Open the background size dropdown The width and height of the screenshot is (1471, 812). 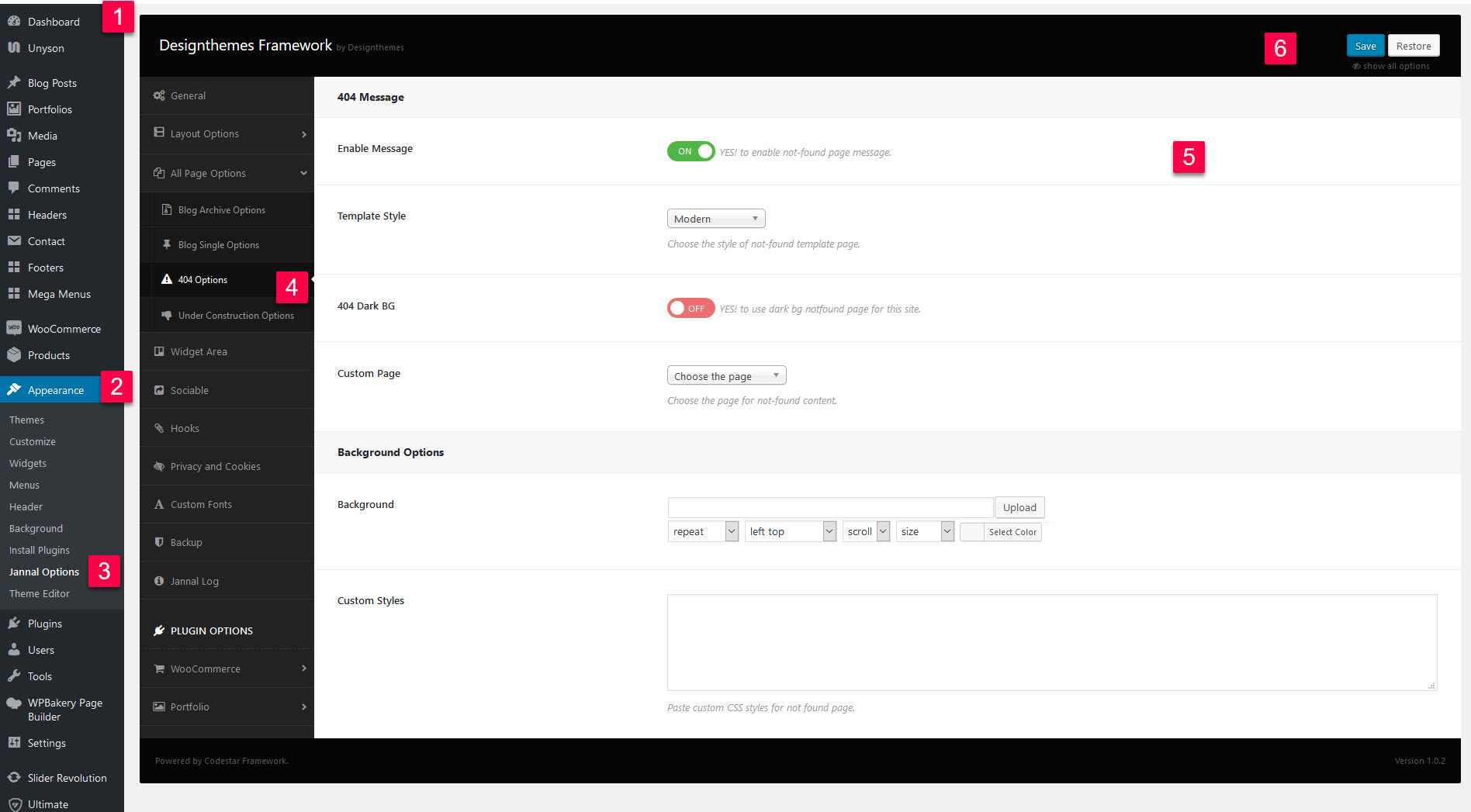[925, 531]
